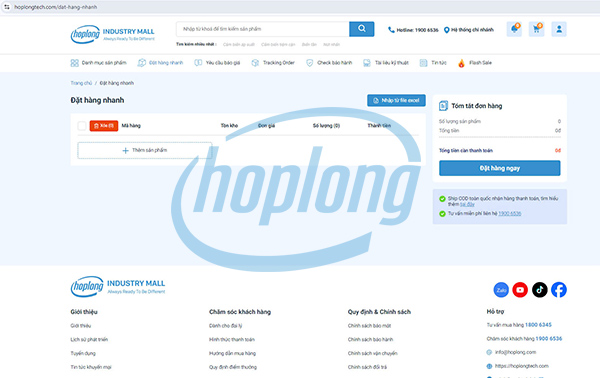Click the product search input field

point(263,29)
